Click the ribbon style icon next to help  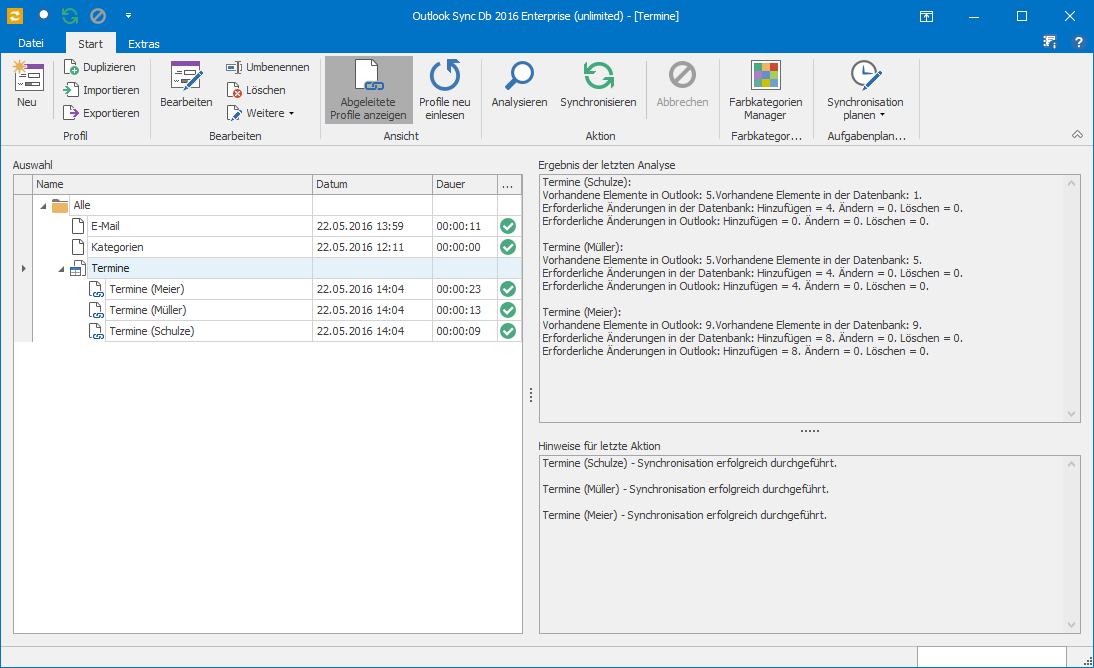click(1049, 43)
